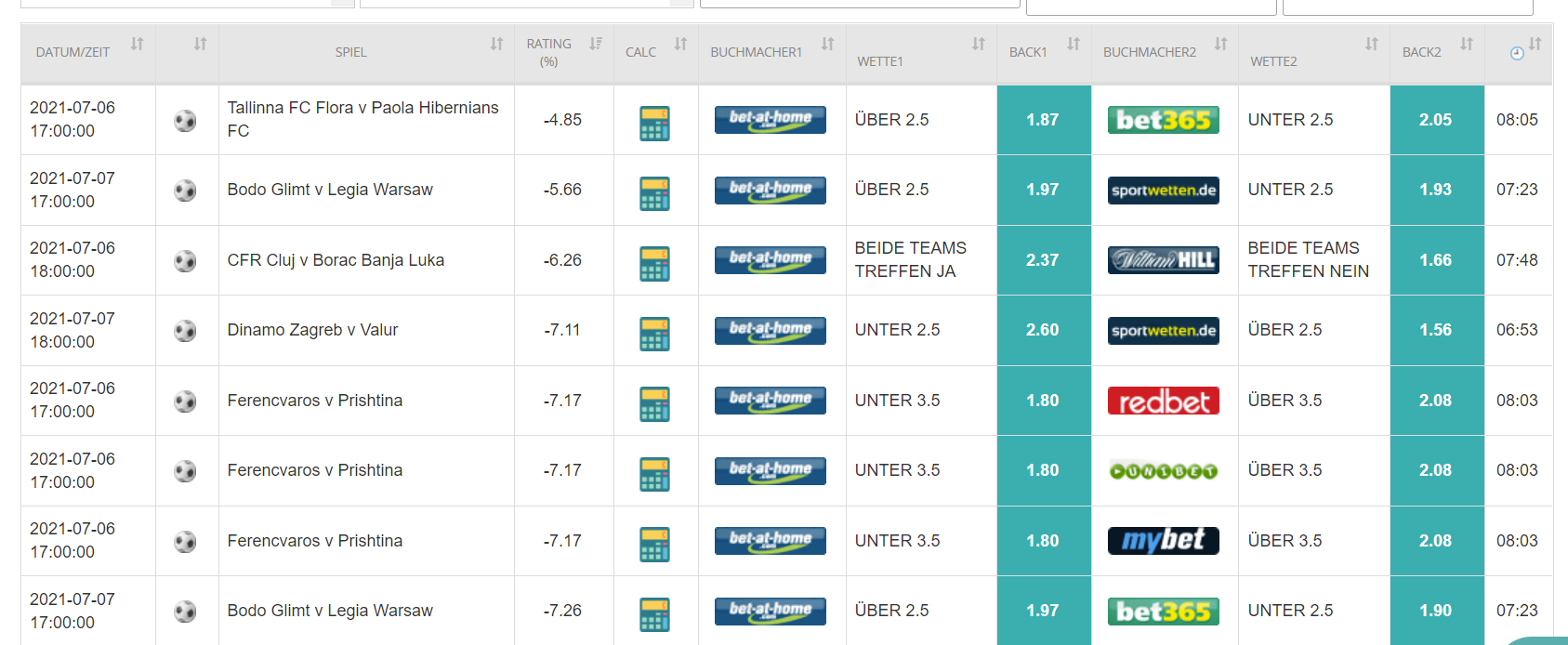Screen dimensions: 1568x645
Task: Sort by the unlabeled sport icon column
Action: coord(200,44)
